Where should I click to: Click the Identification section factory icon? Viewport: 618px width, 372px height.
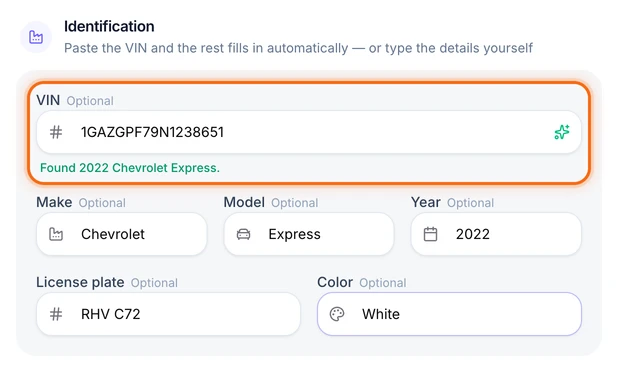tap(36, 37)
